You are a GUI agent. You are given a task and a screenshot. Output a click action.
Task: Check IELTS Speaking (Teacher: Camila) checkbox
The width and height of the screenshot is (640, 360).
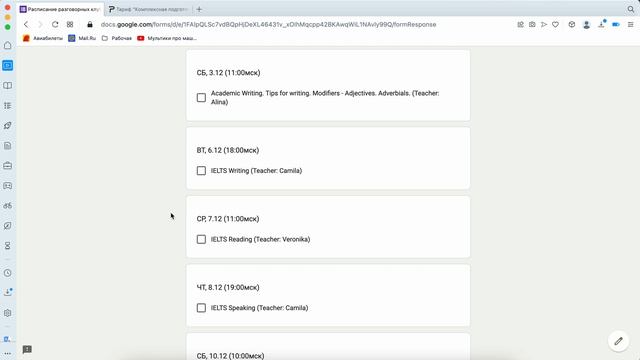click(201, 308)
